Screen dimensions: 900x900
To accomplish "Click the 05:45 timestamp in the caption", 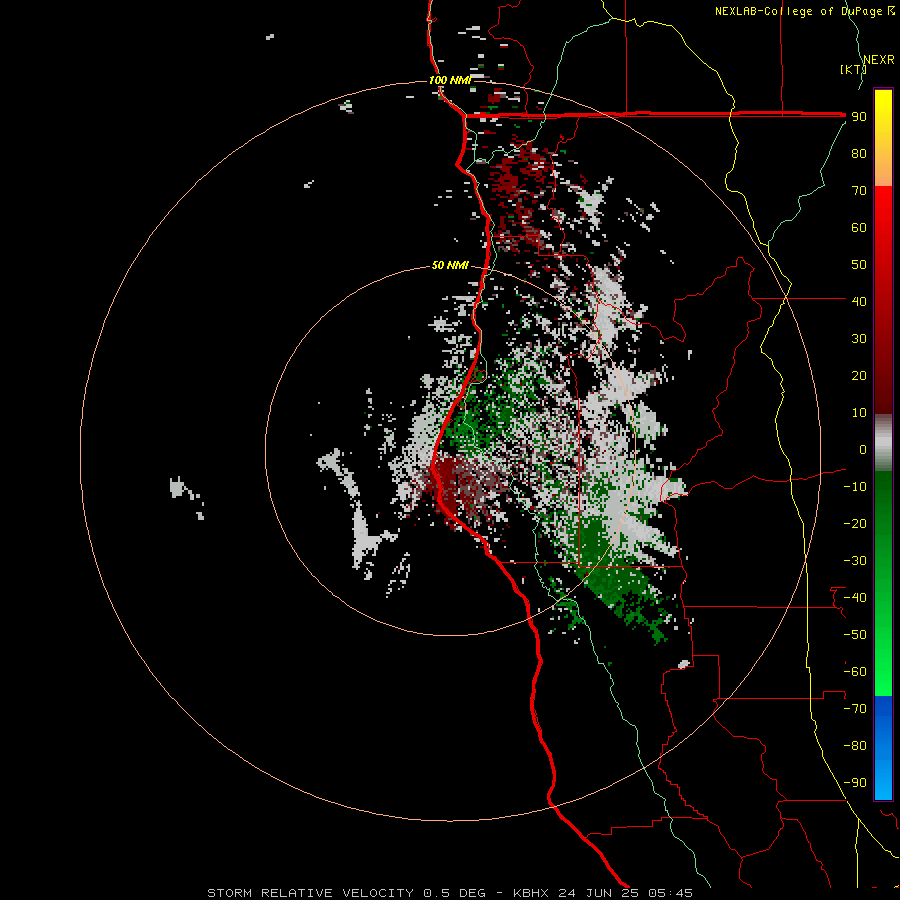I will pyautogui.click(x=670, y=893).
